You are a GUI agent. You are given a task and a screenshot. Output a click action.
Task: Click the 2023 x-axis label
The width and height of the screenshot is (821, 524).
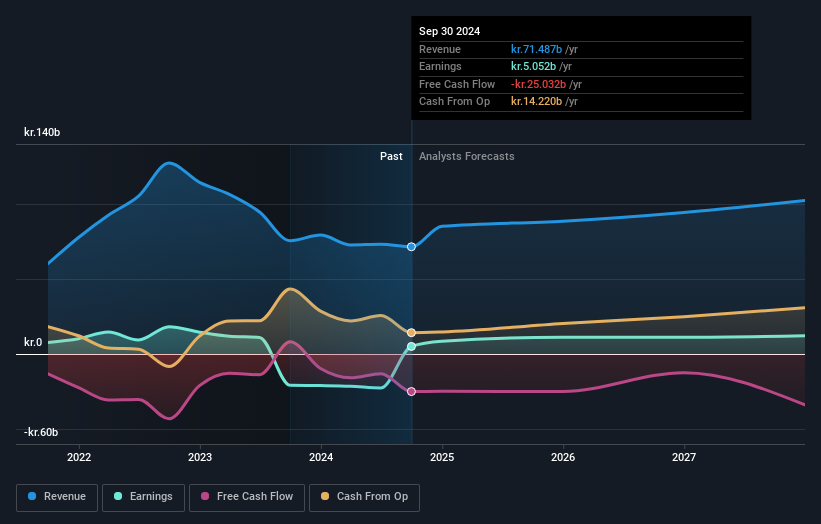[x=200, y=457]
